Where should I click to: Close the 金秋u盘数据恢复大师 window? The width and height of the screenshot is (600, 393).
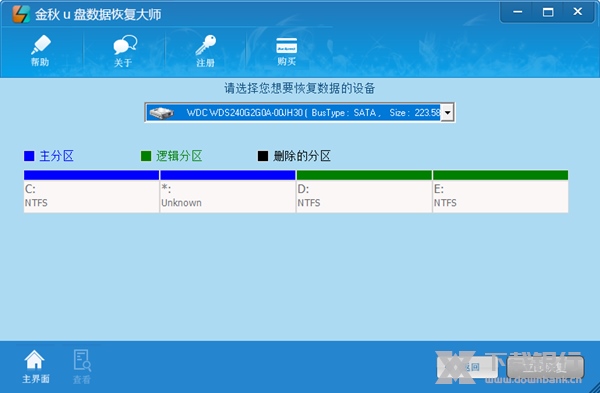point(577,12)
